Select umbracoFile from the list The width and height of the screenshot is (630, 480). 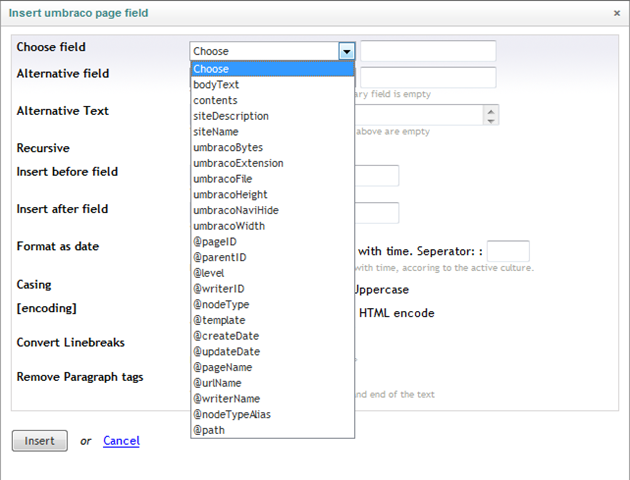click(x=272, y=178)
